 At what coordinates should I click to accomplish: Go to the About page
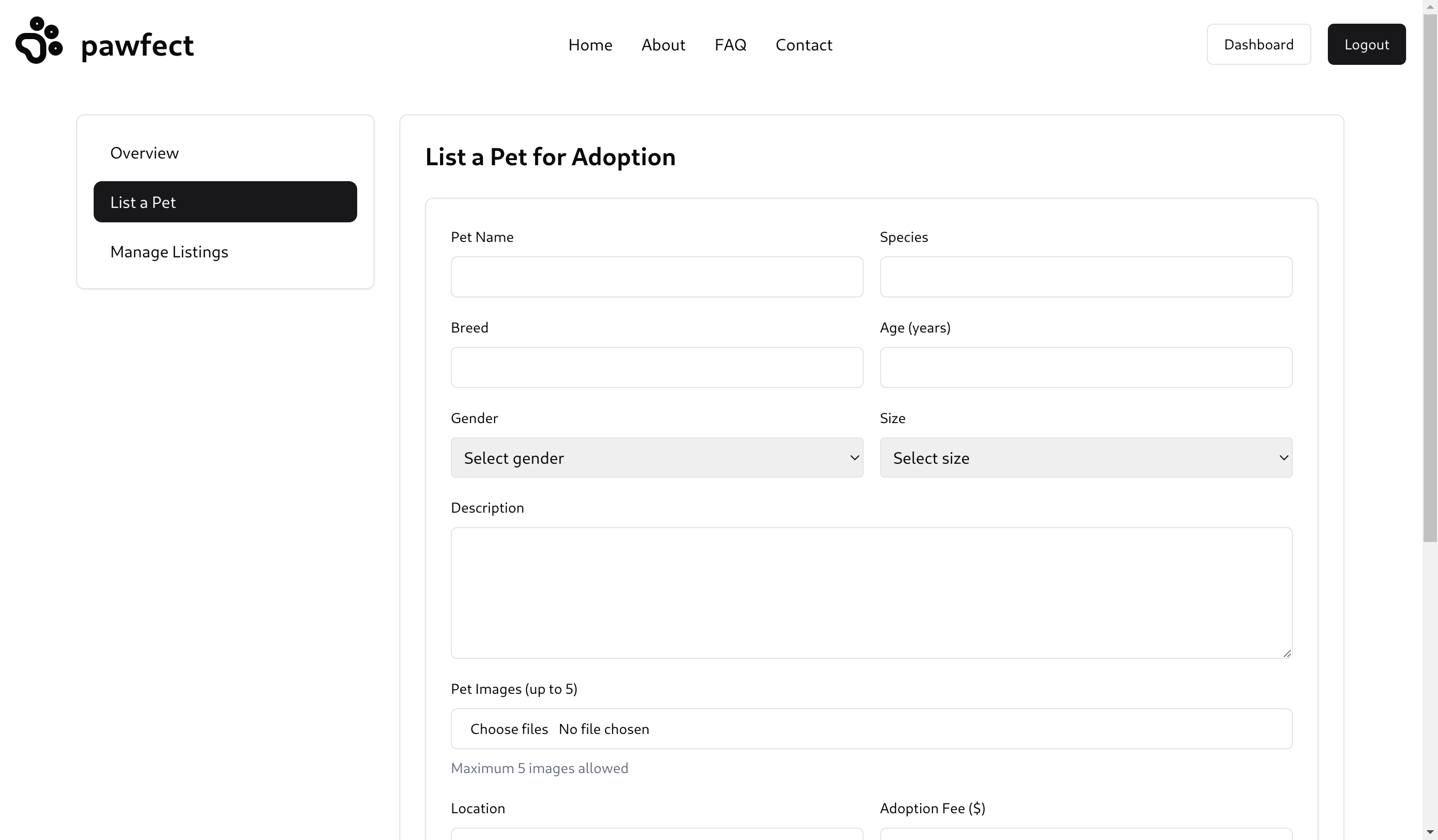663,44
